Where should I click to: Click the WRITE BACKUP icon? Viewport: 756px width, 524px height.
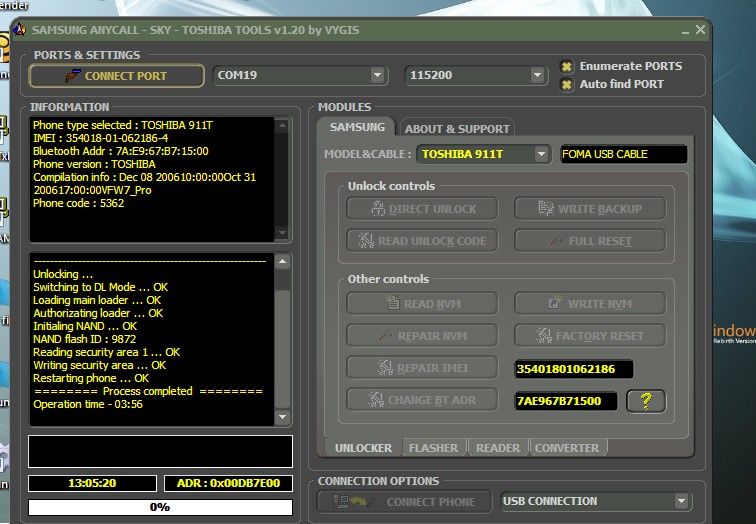tap(546, 208)
